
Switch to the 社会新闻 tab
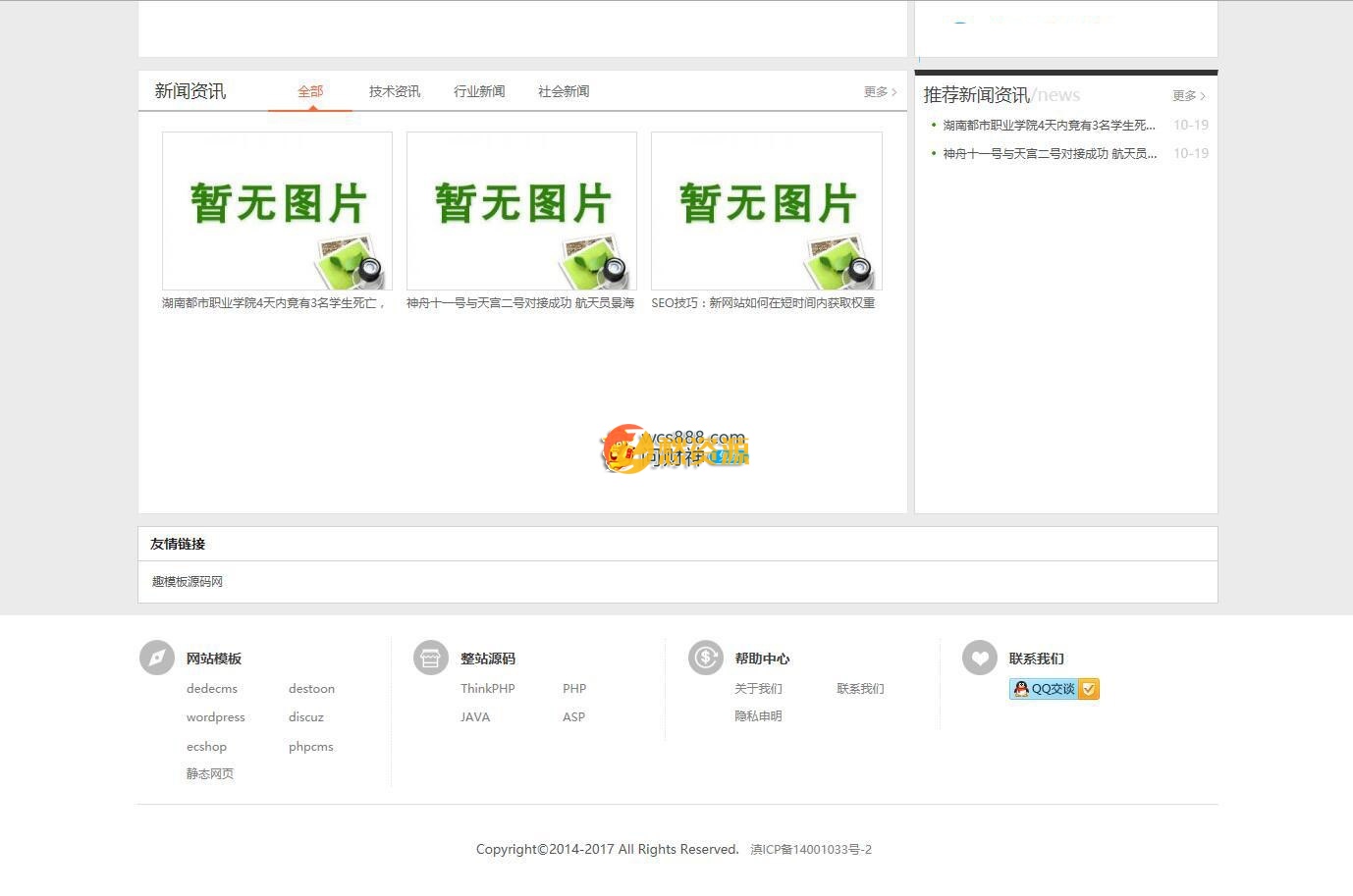tap(564, 90)
